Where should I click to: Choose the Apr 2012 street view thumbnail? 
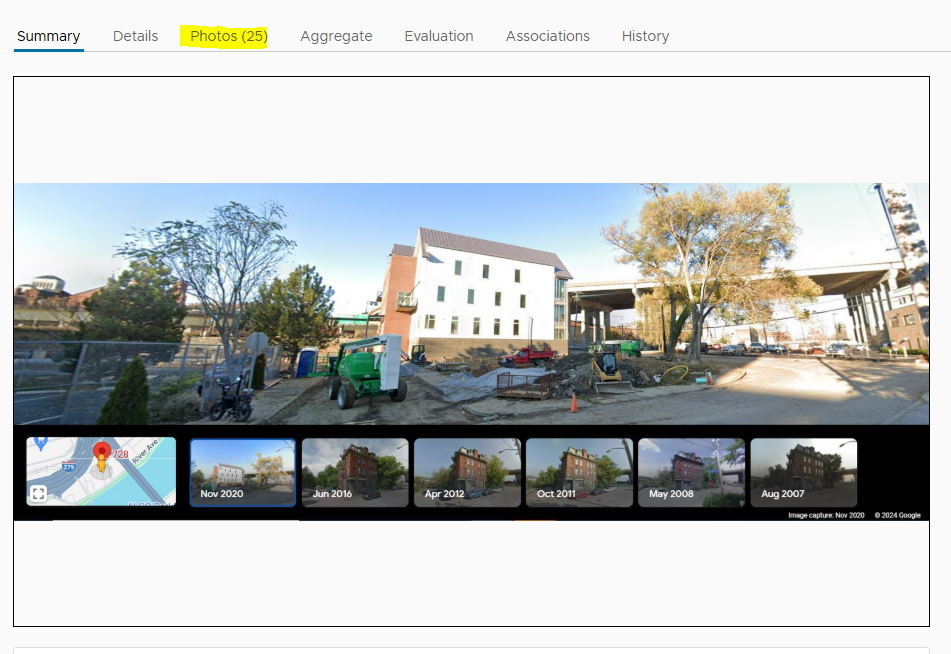(x=467, y=472)
